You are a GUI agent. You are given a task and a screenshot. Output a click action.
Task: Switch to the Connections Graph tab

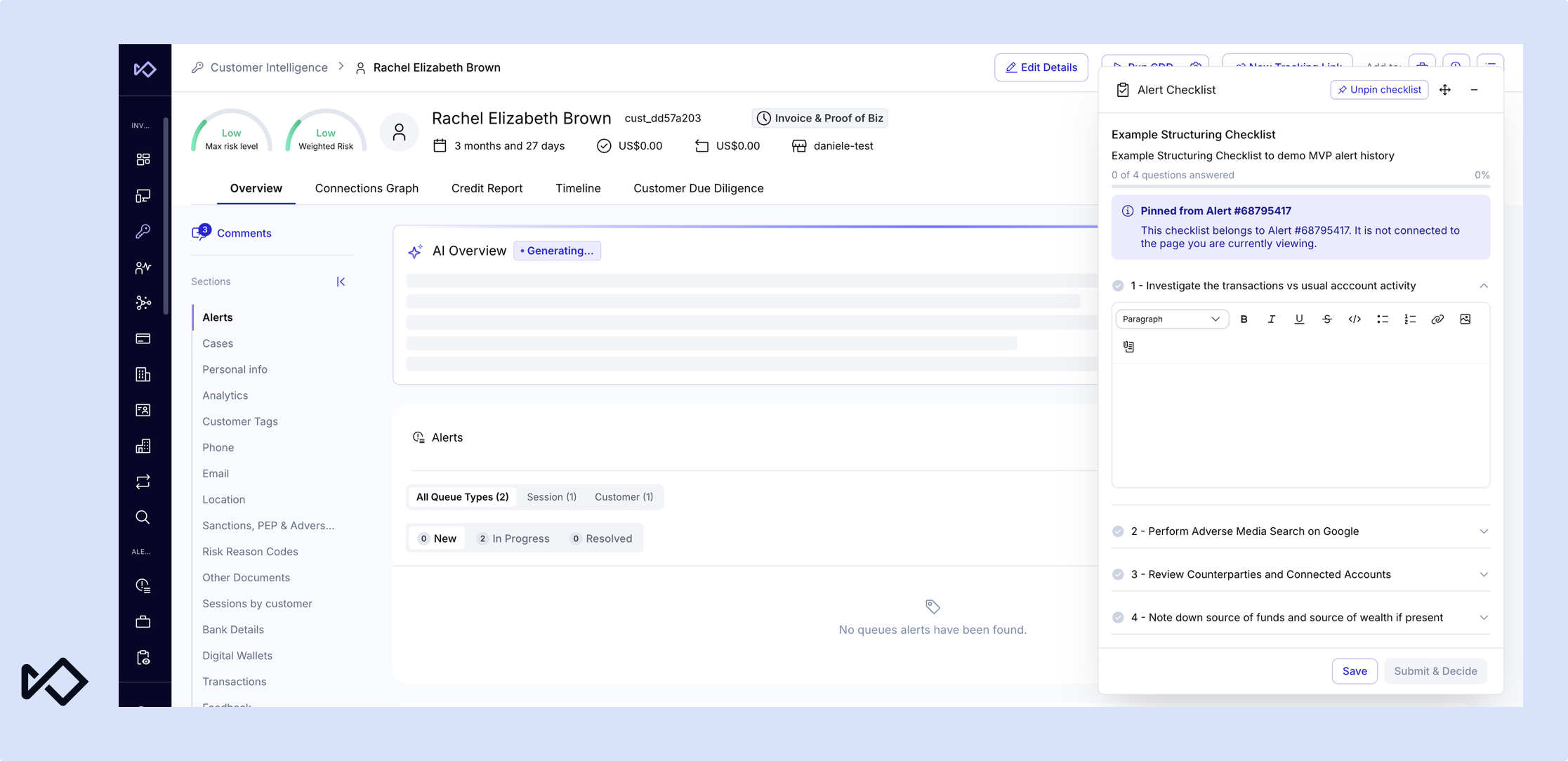tap(367, 188)
